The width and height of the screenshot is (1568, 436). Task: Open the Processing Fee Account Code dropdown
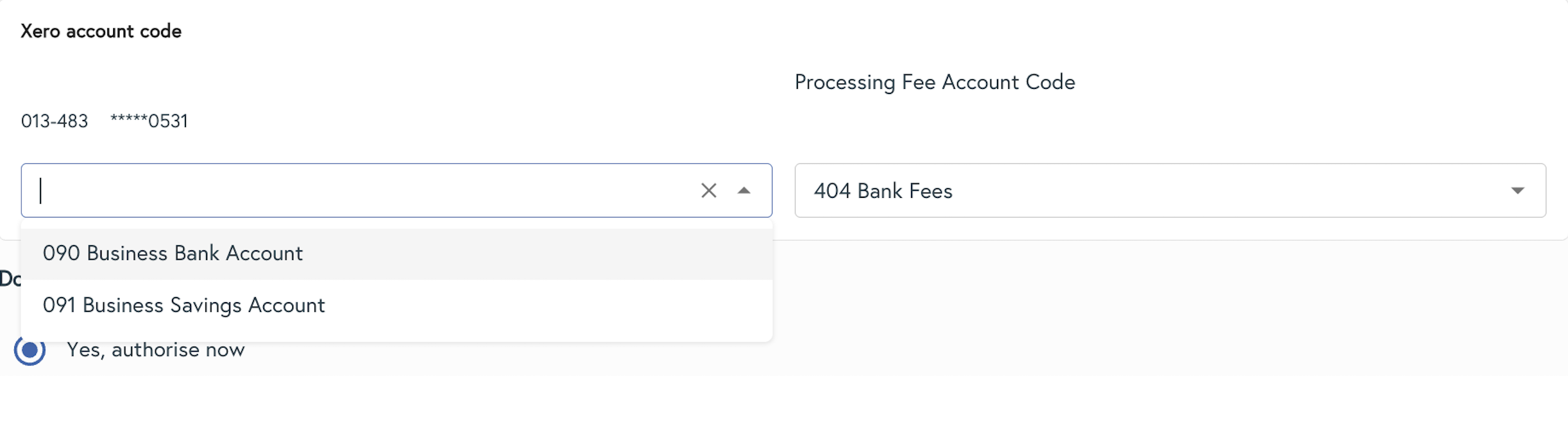(1168, 191)
